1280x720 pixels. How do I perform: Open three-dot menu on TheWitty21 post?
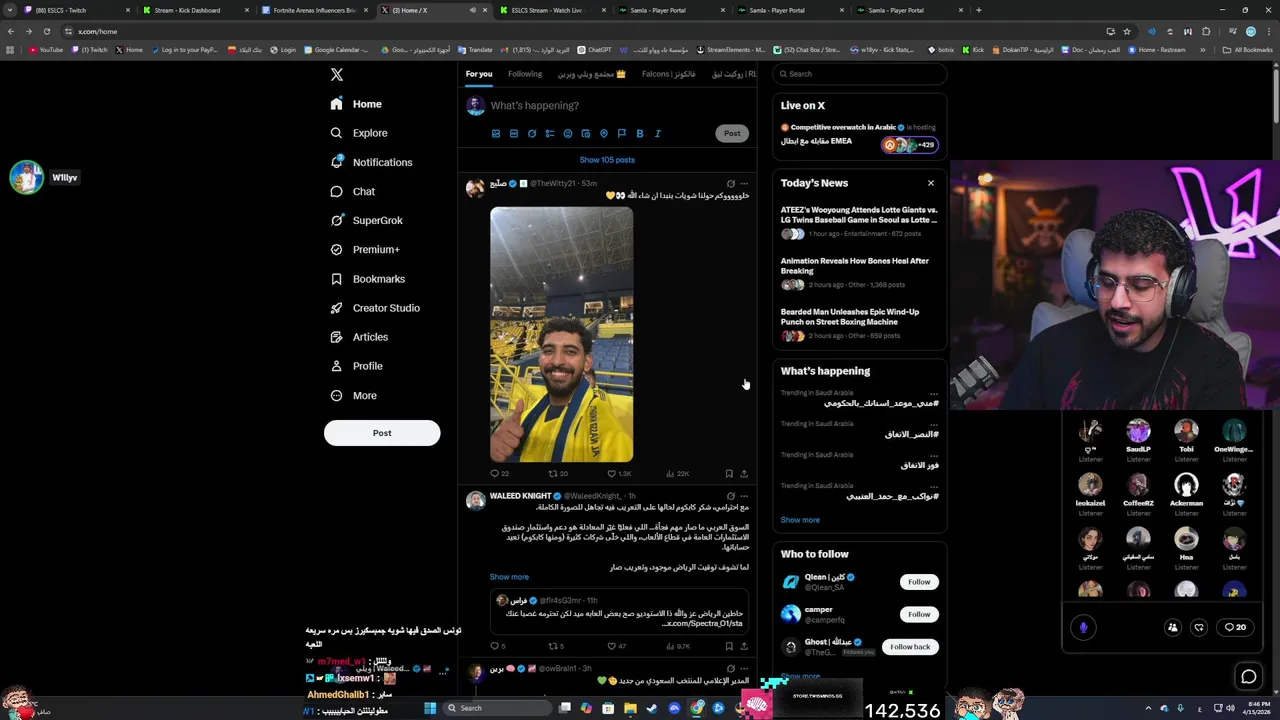(744, 184)
